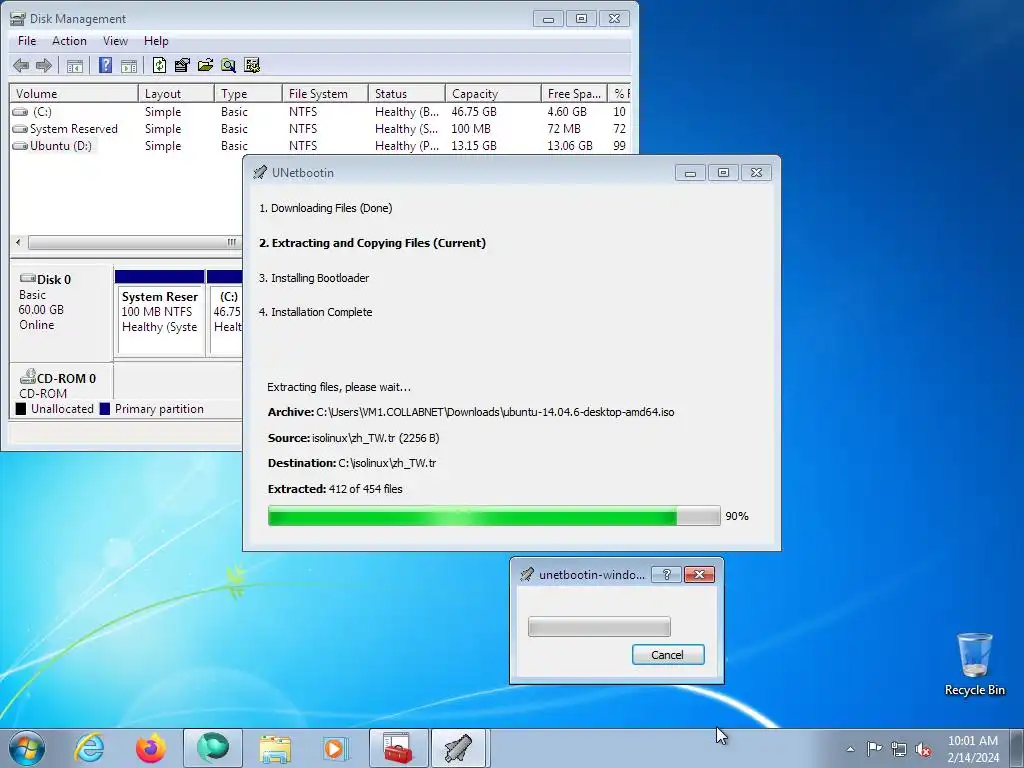Click the 'Installation Complete' step text
1024x768 pixels.
315,312
